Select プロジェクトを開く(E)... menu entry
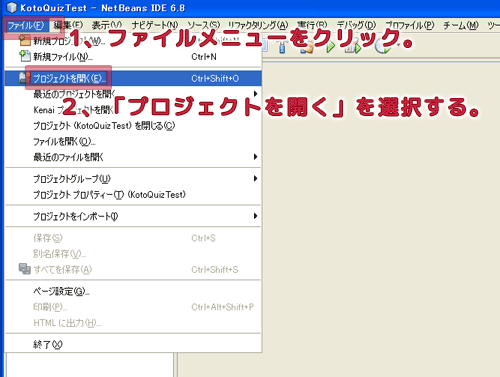Viewport: 500px width, 377px height. click(133, 78)
